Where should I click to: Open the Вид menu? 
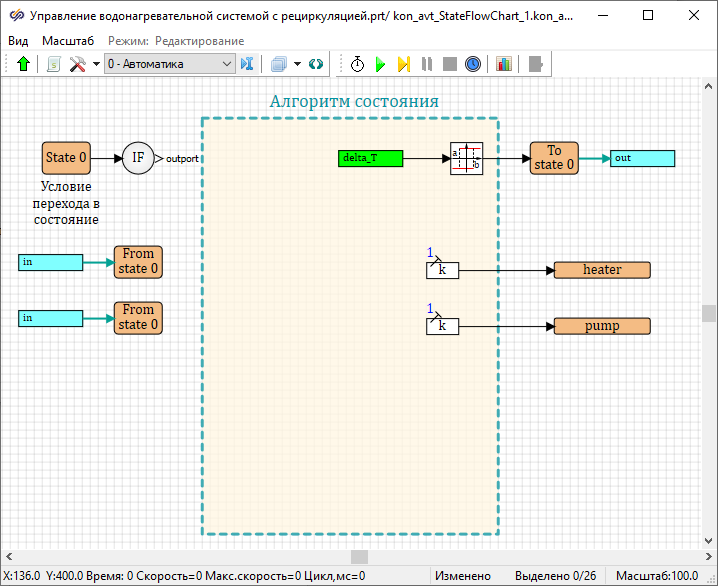tap(18, 40)
